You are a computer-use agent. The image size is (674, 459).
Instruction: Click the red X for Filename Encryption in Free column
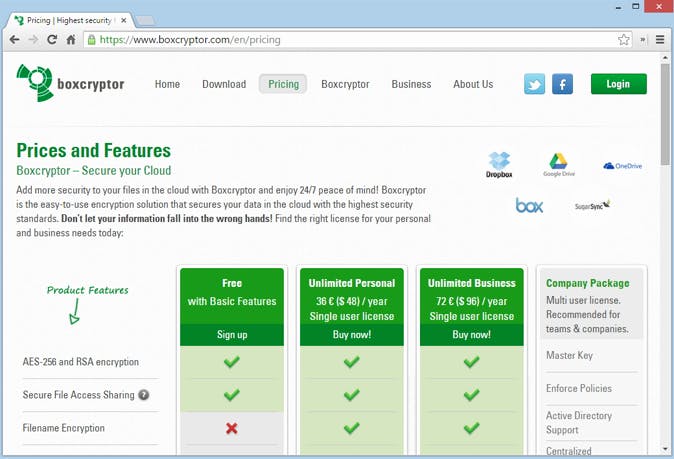[x=232, y=428]
